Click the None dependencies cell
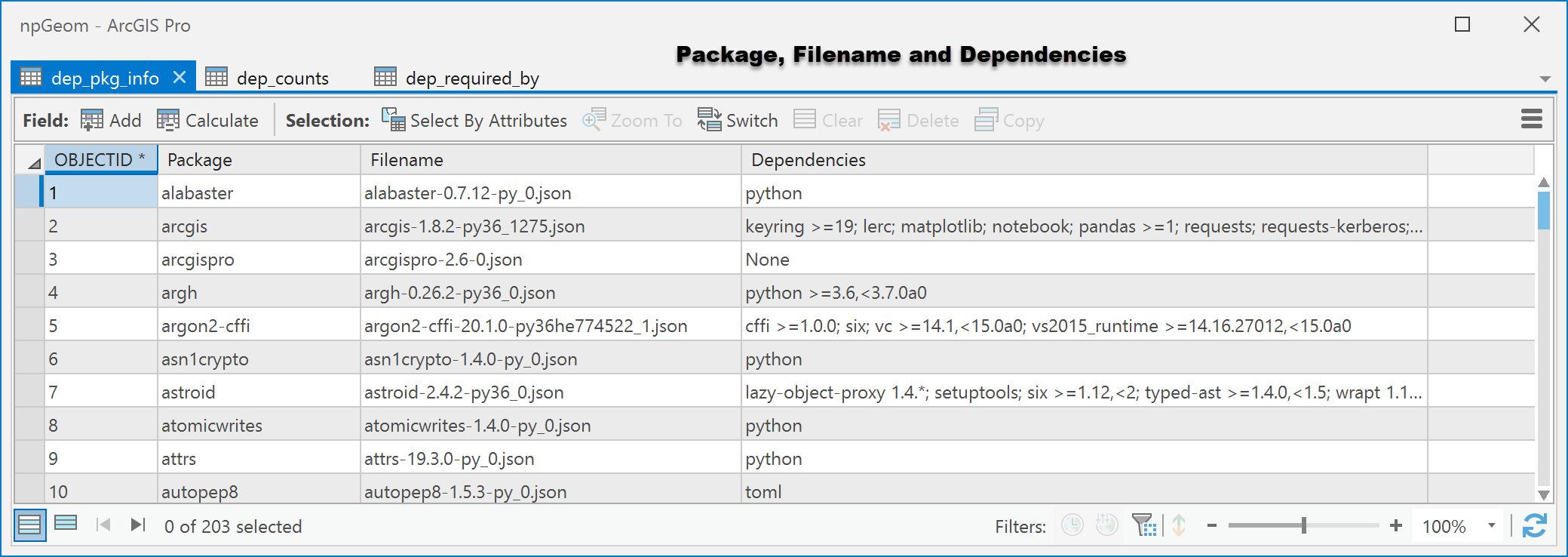Viewport: 1568px width, 557px height. pos(1085,259)
